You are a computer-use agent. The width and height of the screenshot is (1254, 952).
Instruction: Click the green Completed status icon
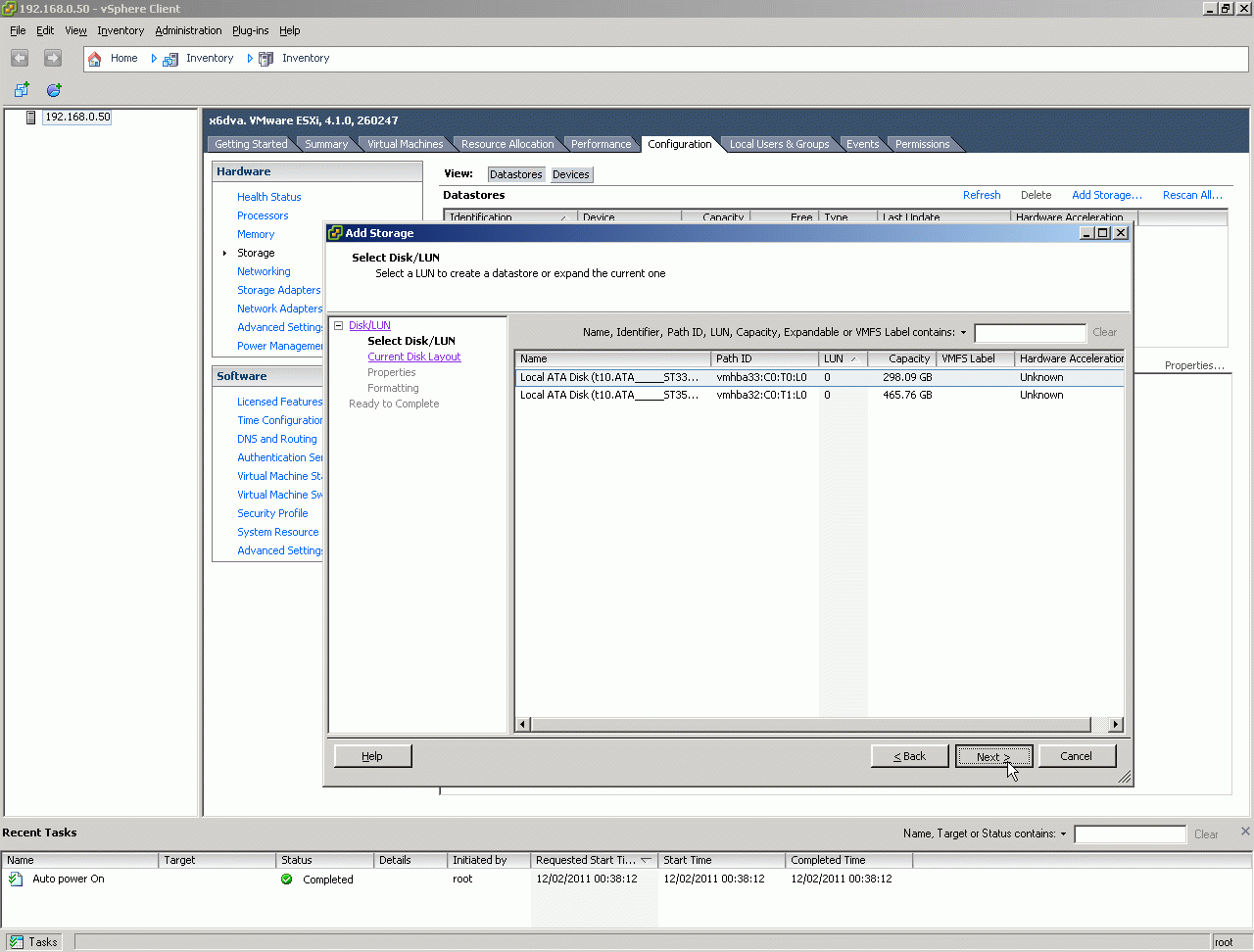click(287, 880)
